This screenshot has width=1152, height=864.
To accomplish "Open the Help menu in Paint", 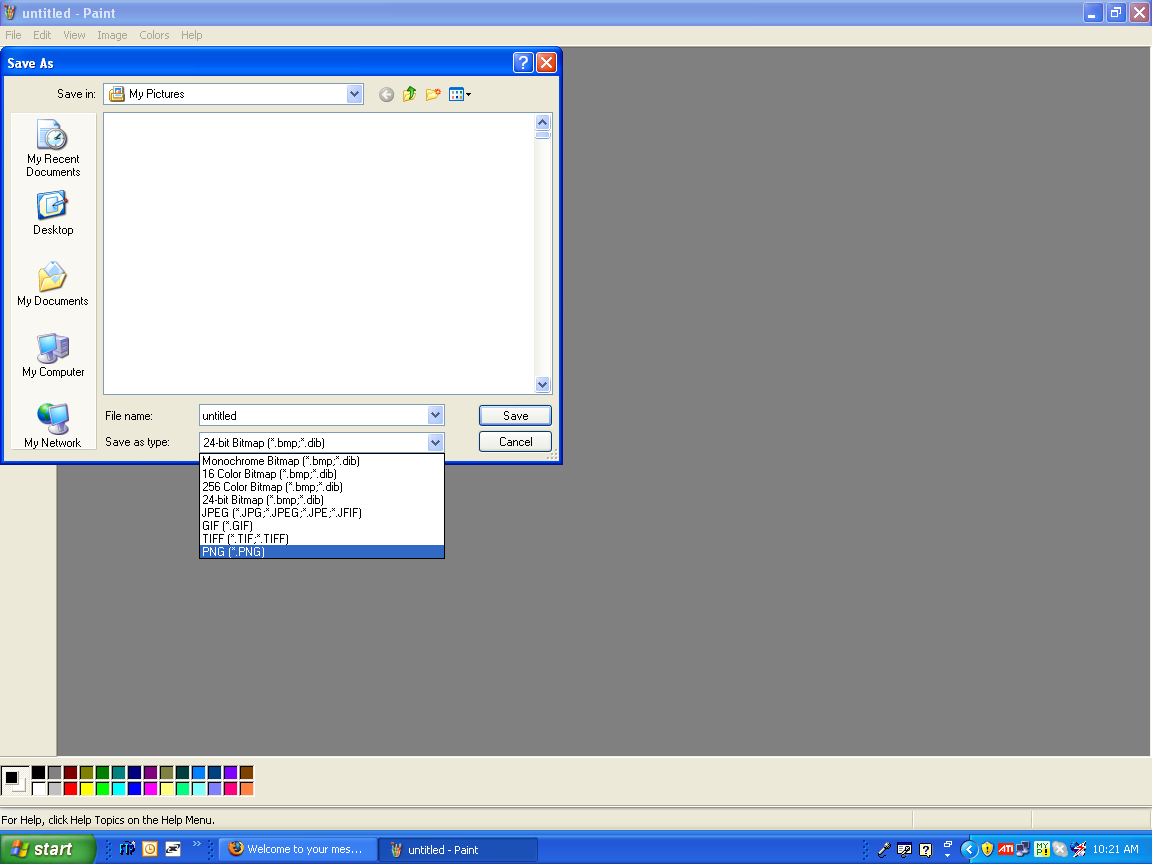I will (192, 35).
